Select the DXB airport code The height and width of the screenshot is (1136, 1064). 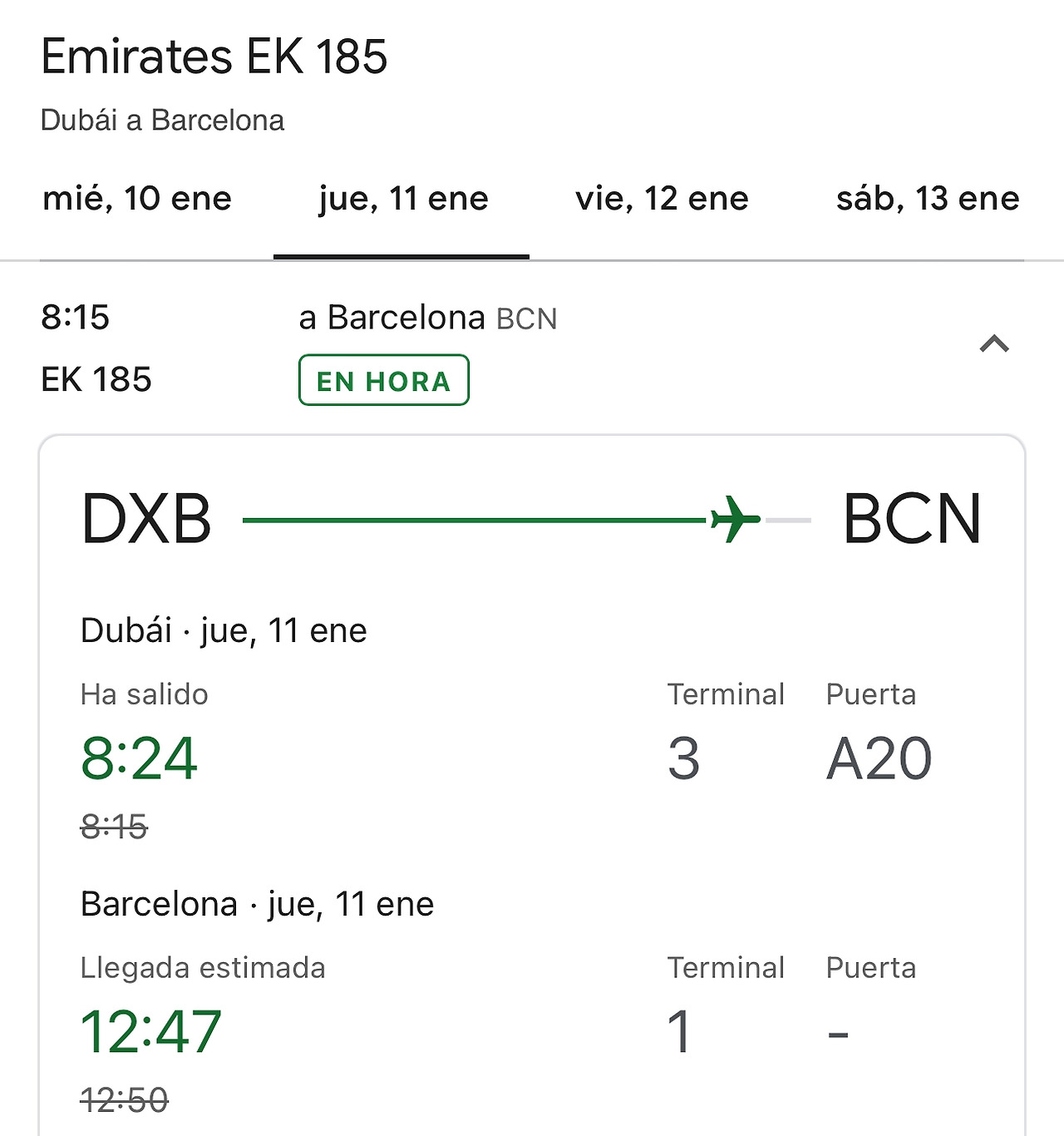coord(146,519)
